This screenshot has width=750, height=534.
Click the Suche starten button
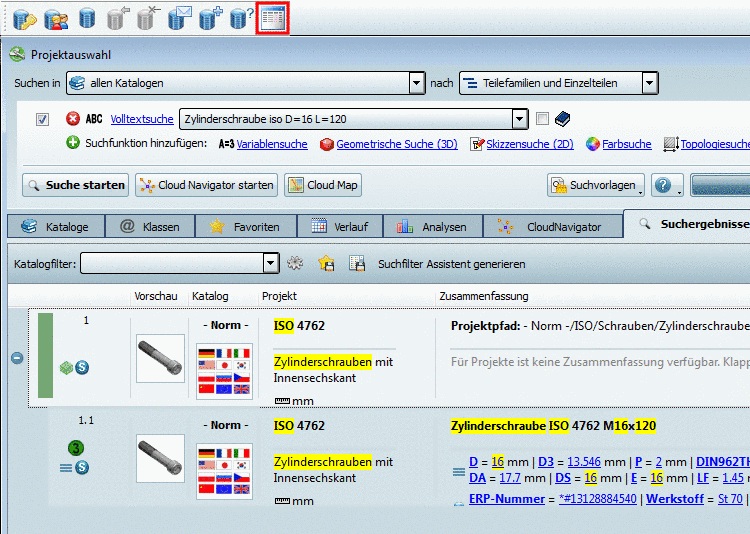76,185
